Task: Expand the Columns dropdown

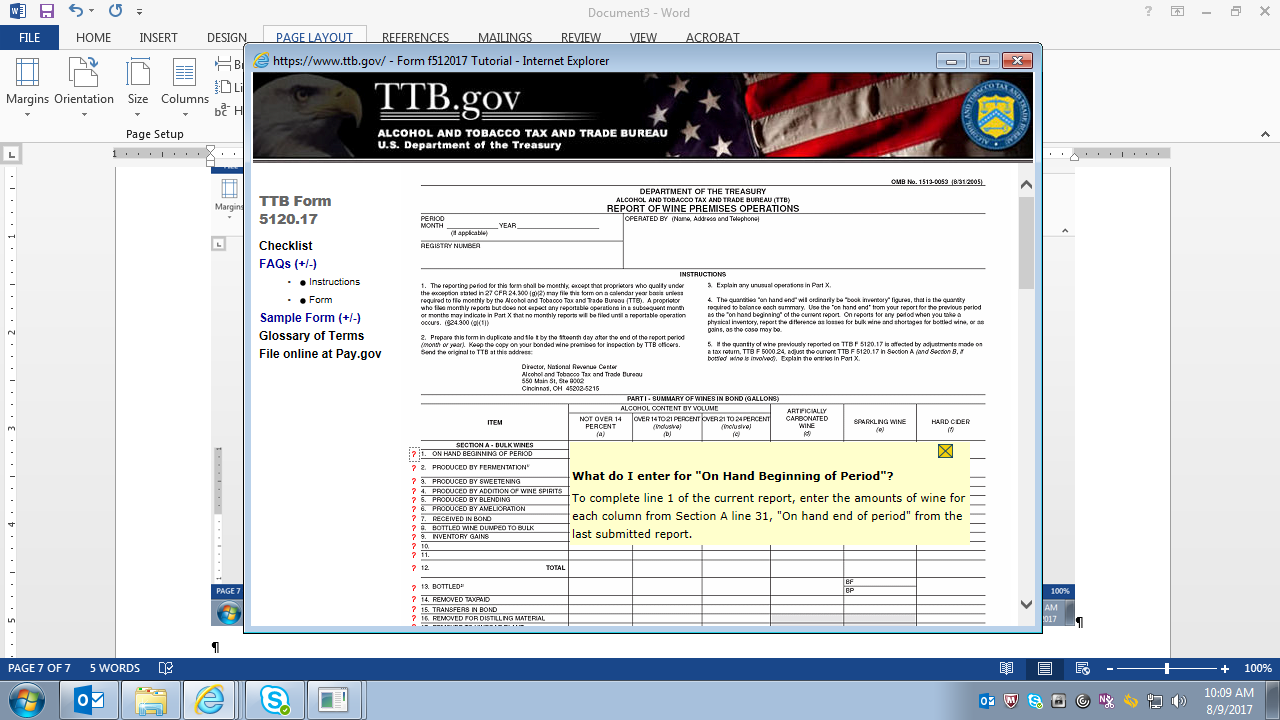Action: tap(184, 85)
